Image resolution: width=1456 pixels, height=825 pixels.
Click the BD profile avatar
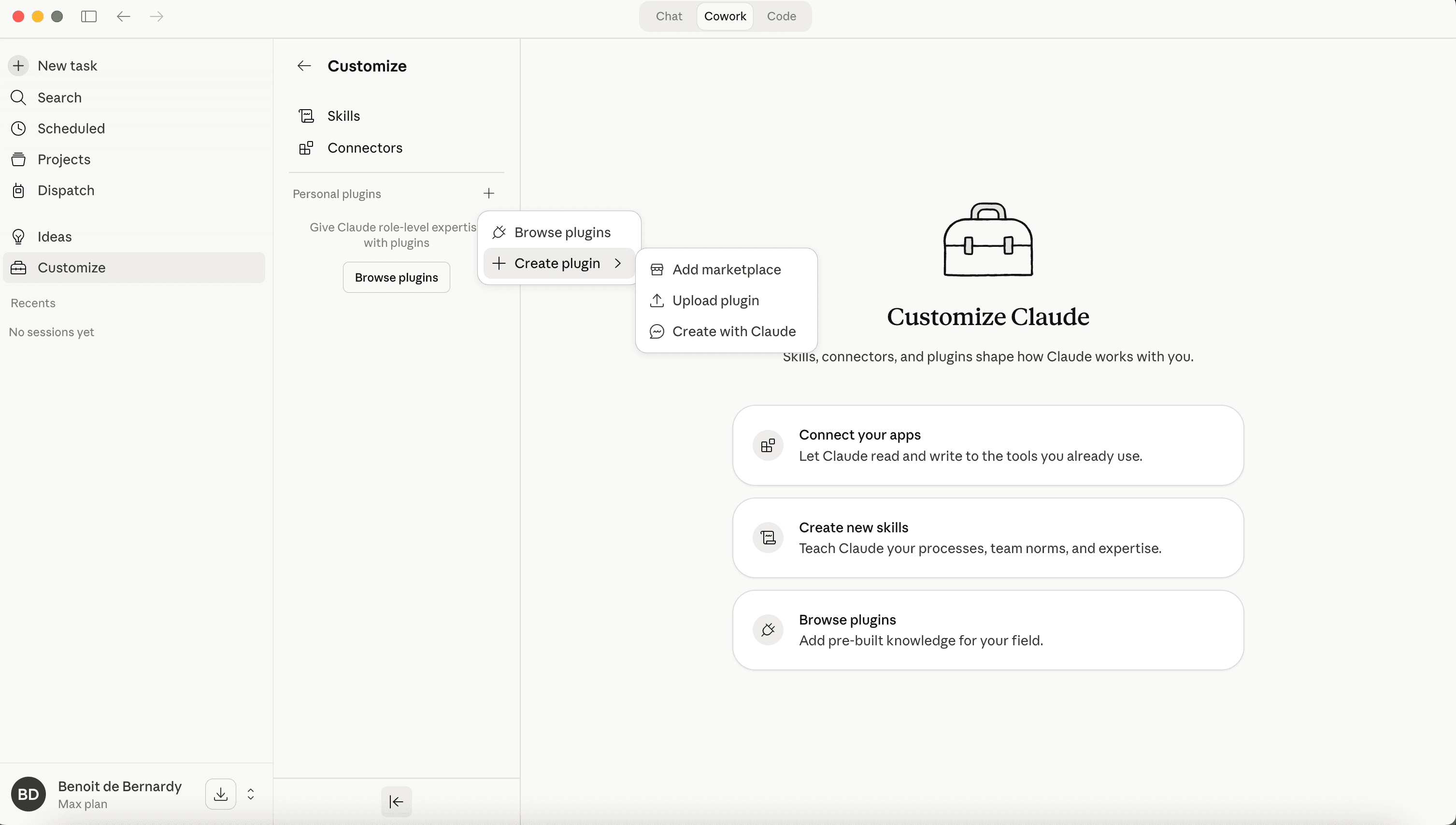coord(29,794)
